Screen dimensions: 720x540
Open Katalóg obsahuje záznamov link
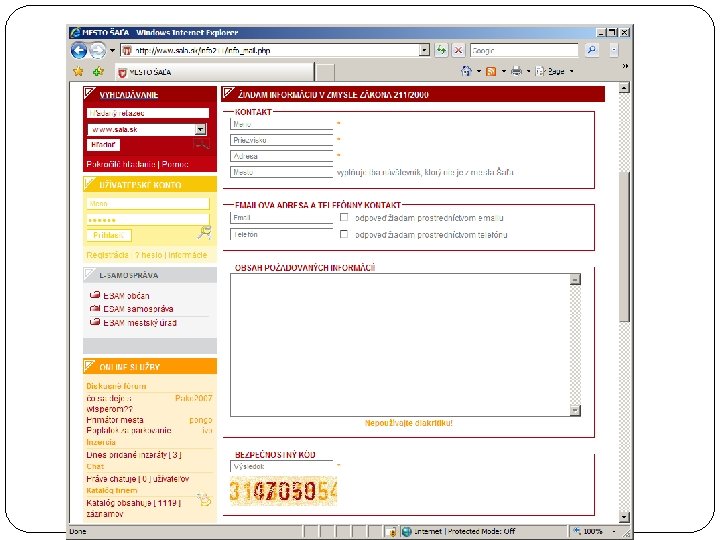pyautogui.click(x=133, y=508)
